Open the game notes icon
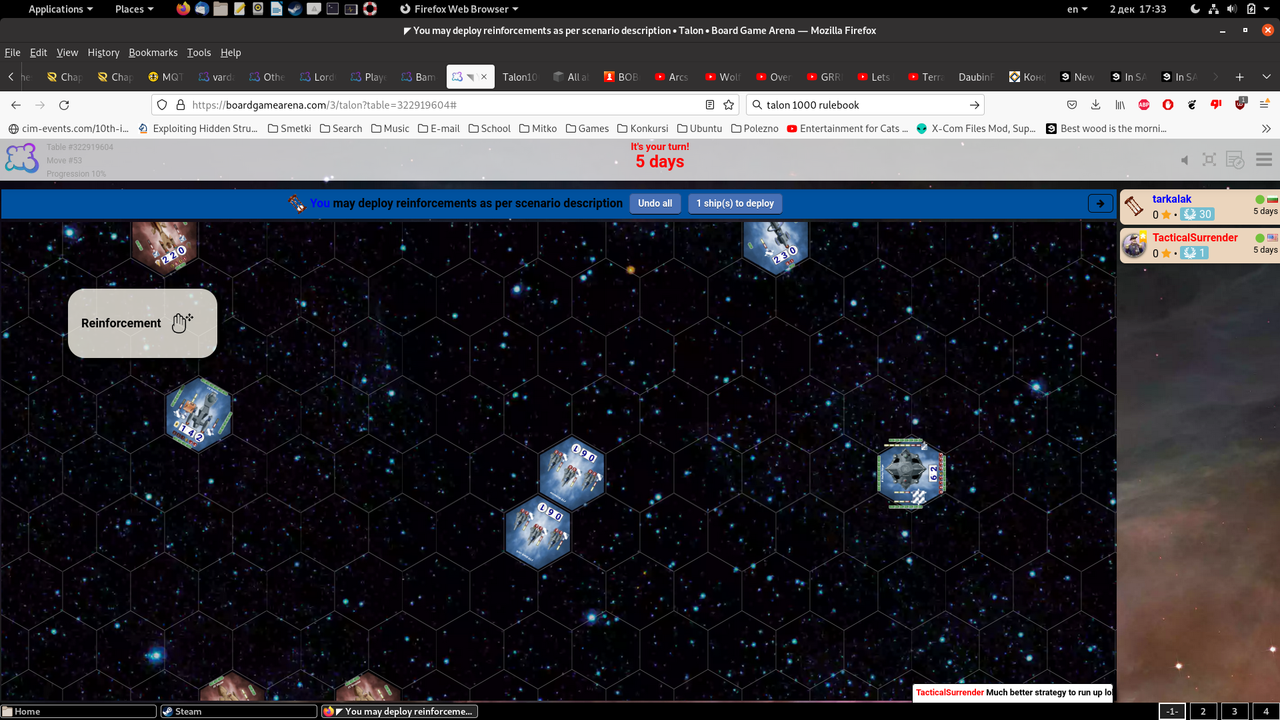This screenshot has width=1280, height=720. click(x=1235, y=160)
